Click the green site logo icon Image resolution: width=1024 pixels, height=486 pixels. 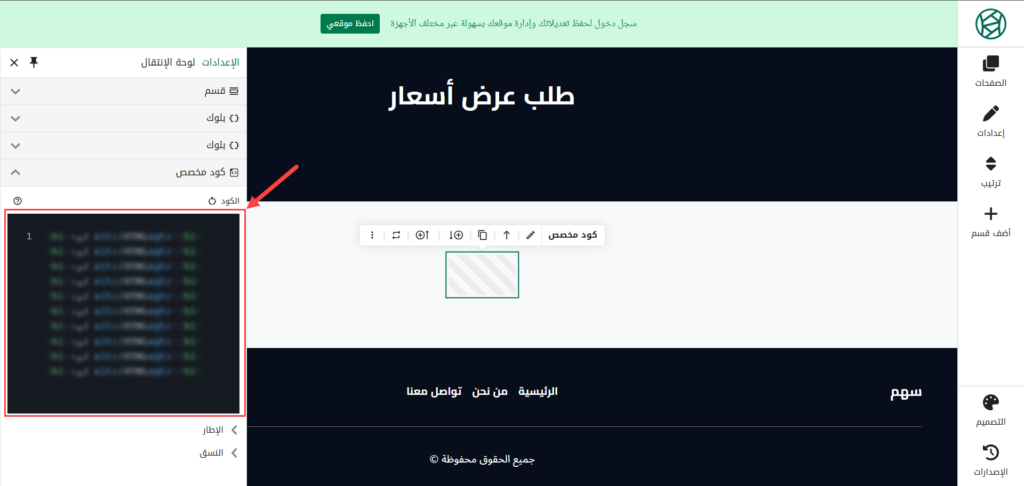pos(991,24)
